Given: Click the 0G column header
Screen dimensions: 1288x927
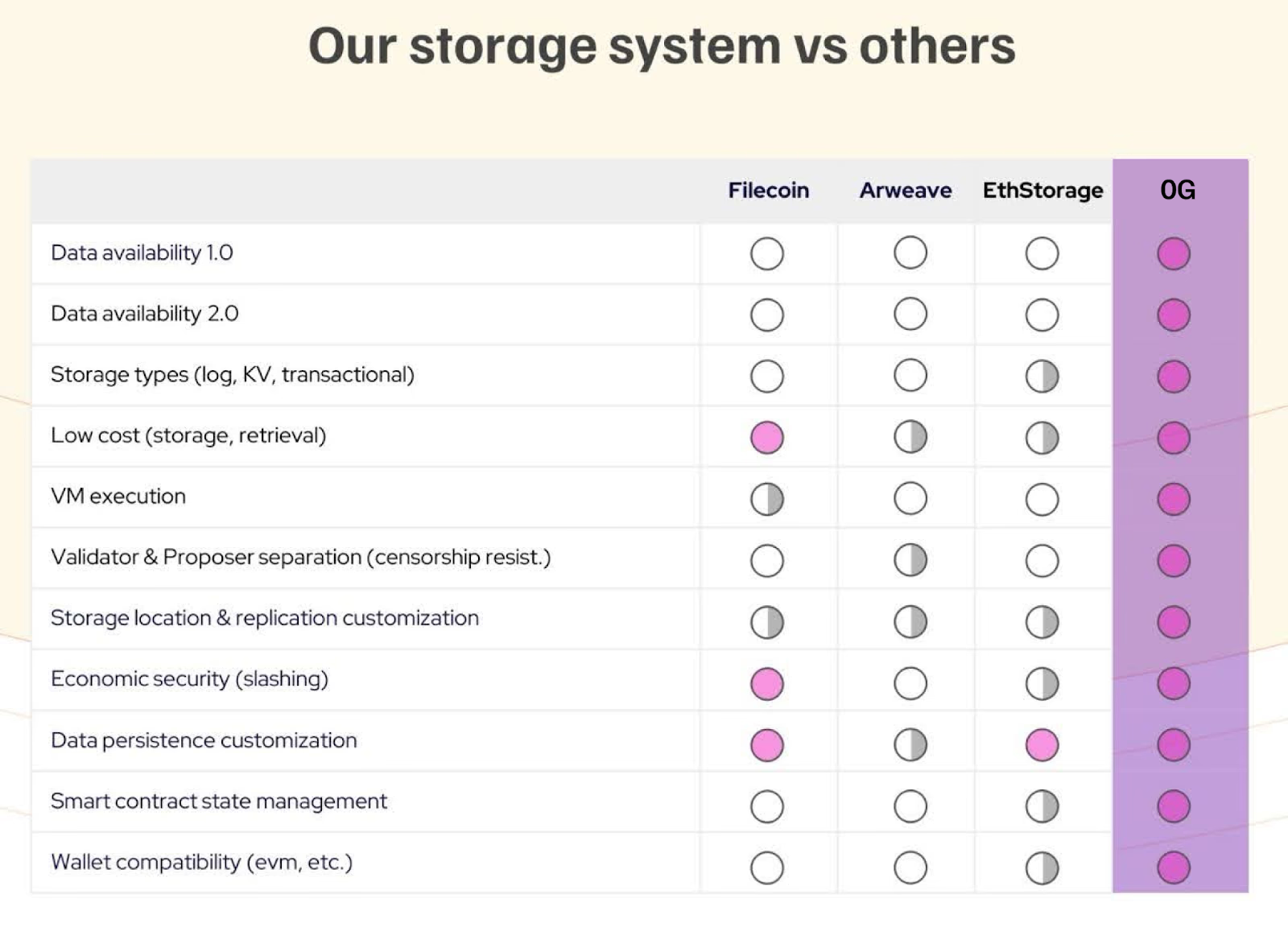Looking at the screenshot, I should pos(1177,190).
